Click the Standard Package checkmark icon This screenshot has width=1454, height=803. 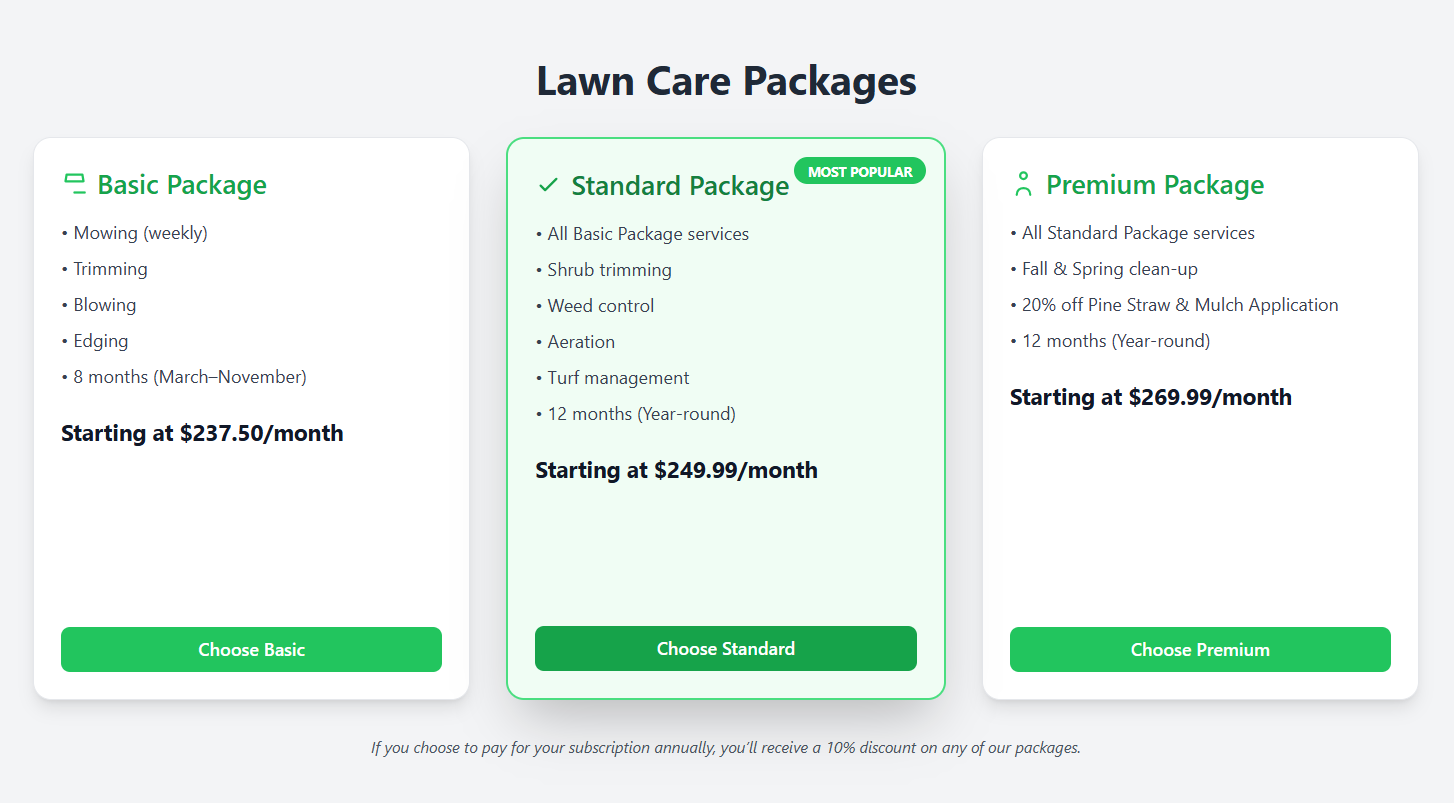(548, 185)
